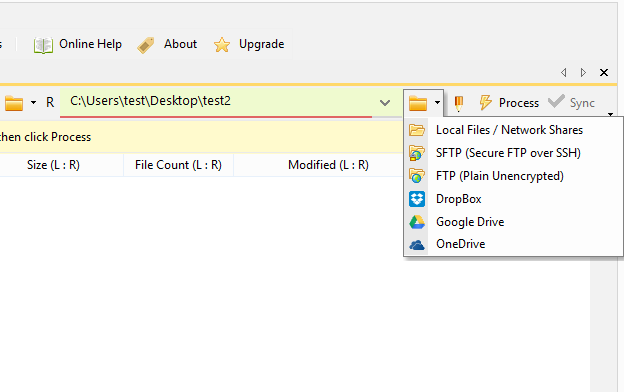Select DropBox from the menu
624x392 pixels.
tap(513, 199)
